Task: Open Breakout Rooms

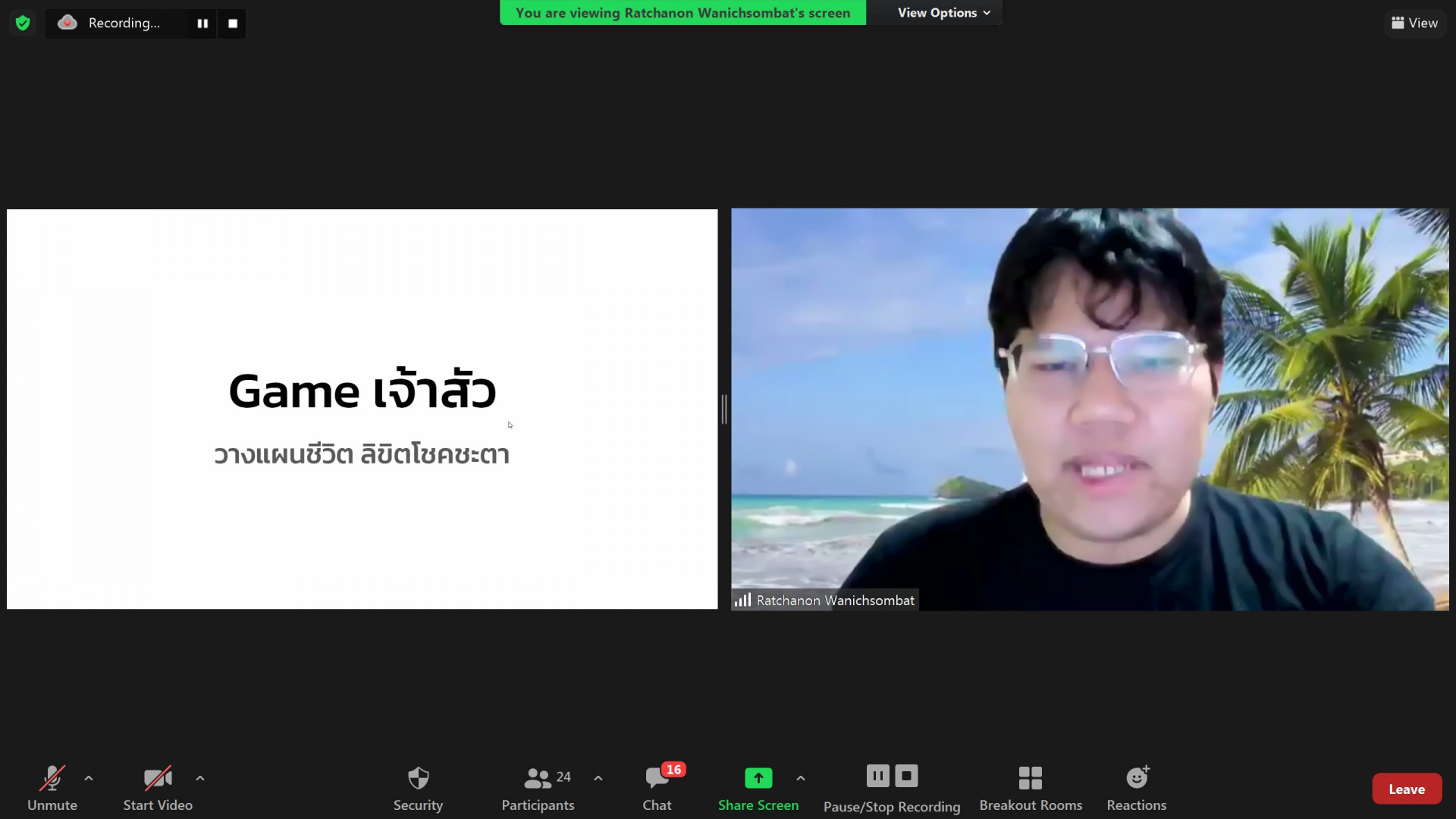Action: 1030,788
